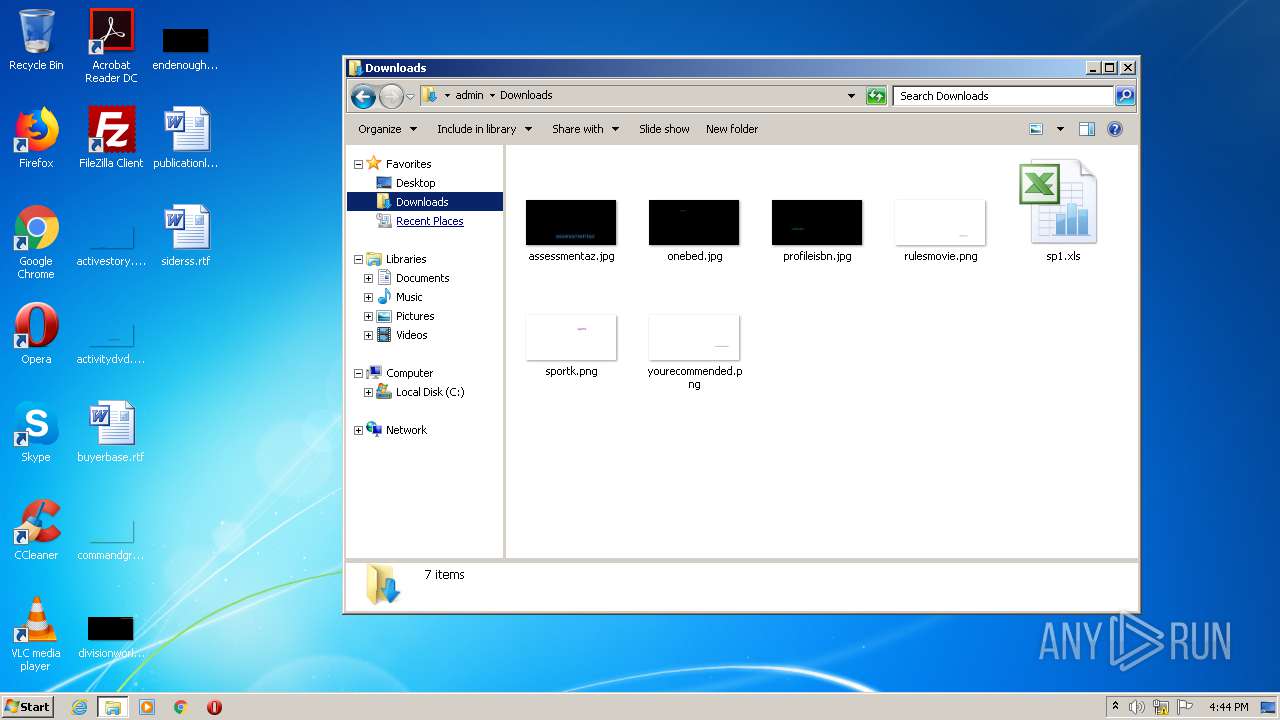This screenshot has width=1280, height=720.
Task: Select onebed.jpg thumbnail
Action: pos(694,230)
